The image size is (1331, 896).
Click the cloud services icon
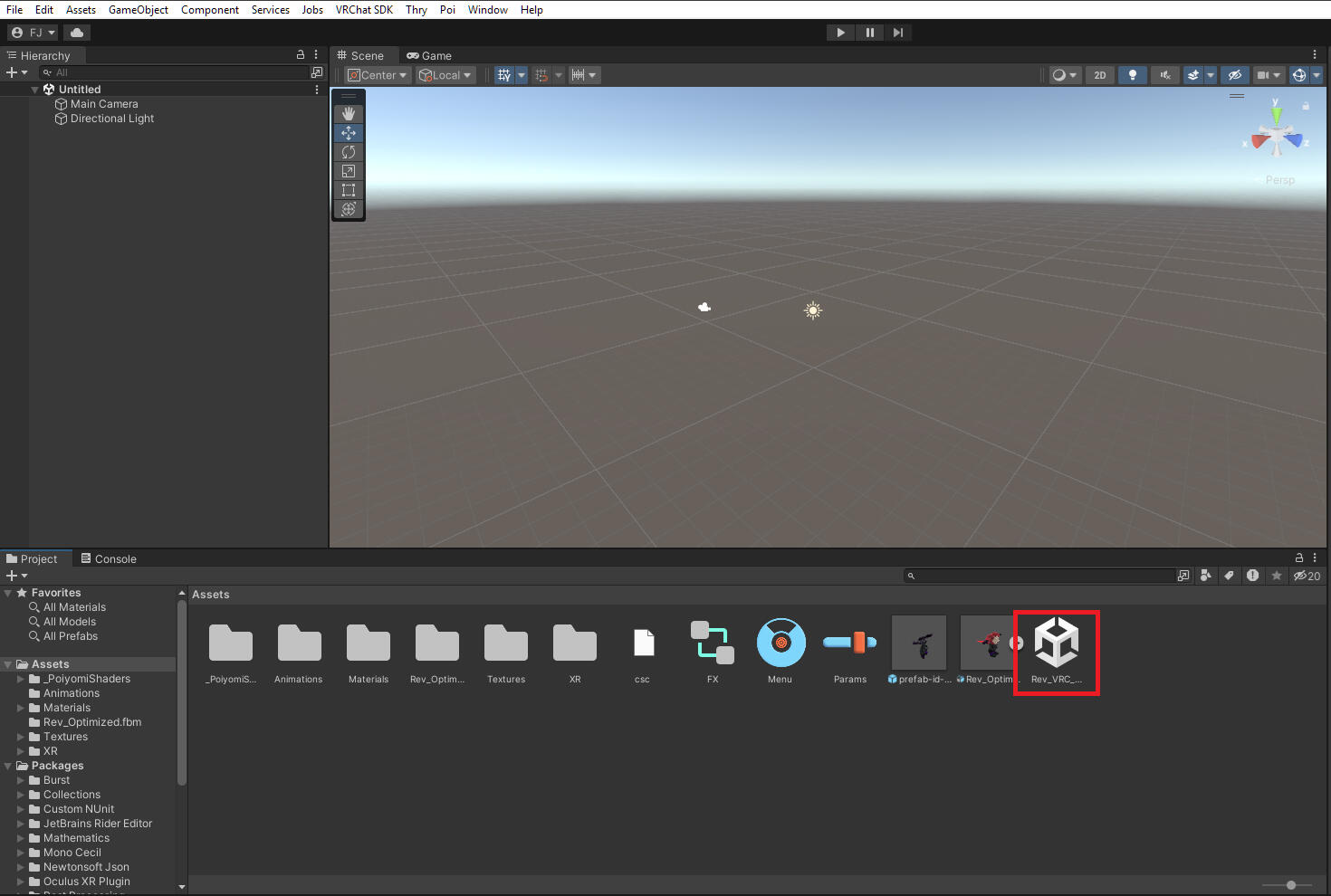click(x=77, y=33)
